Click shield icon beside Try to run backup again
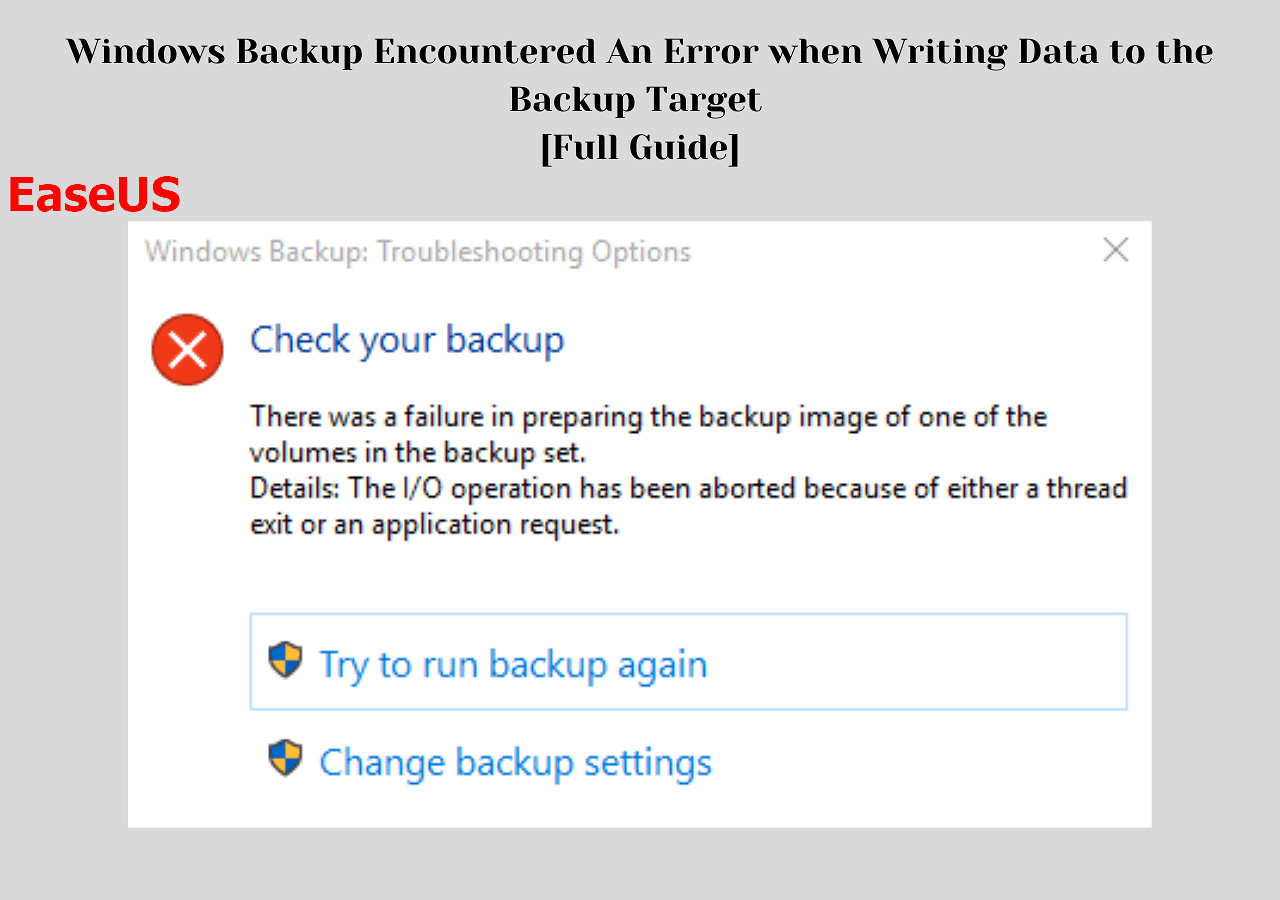1280x900 pixels. click(285, 660)
